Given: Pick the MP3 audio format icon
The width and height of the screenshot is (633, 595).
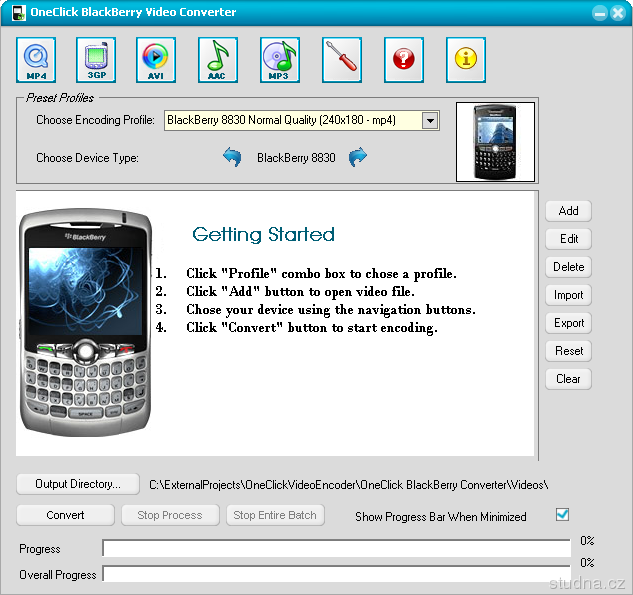Looking at the screenshot, I should coord(280,60).
